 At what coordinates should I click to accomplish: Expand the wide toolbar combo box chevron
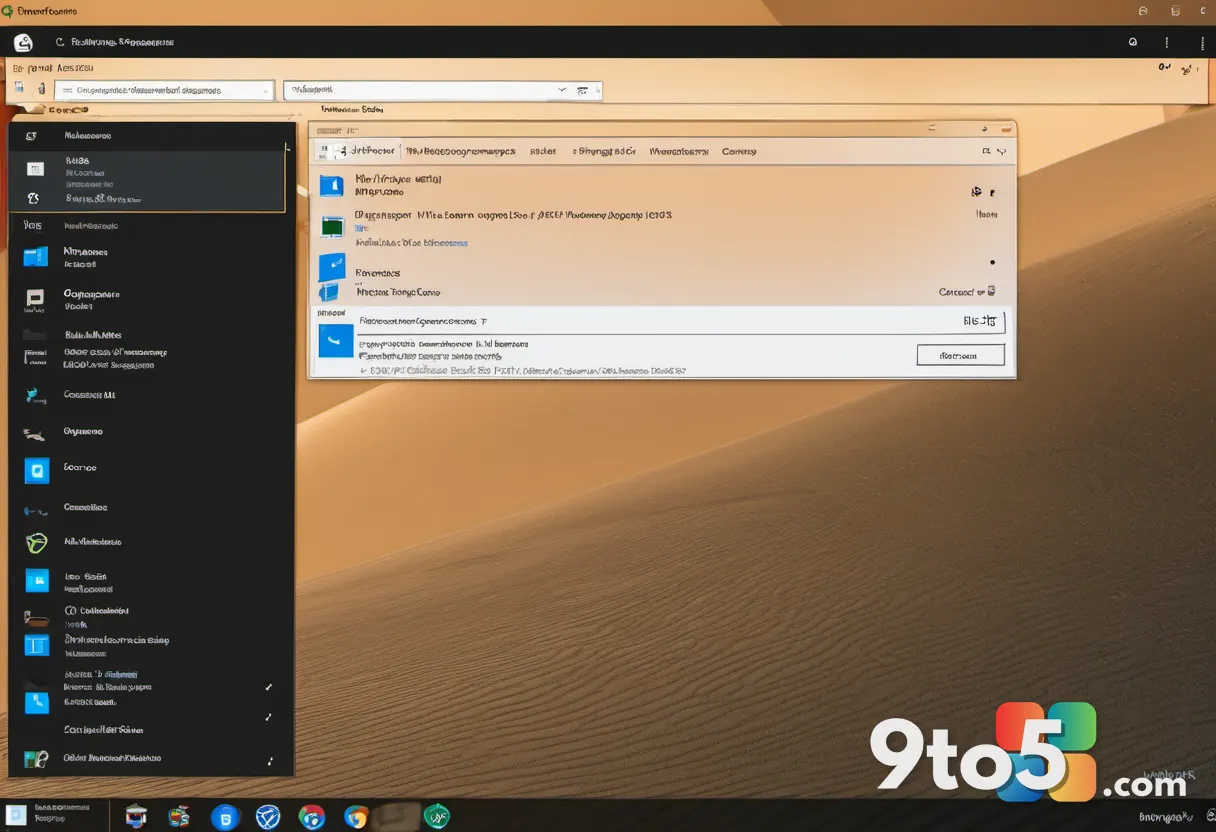(x=562, y=90)
